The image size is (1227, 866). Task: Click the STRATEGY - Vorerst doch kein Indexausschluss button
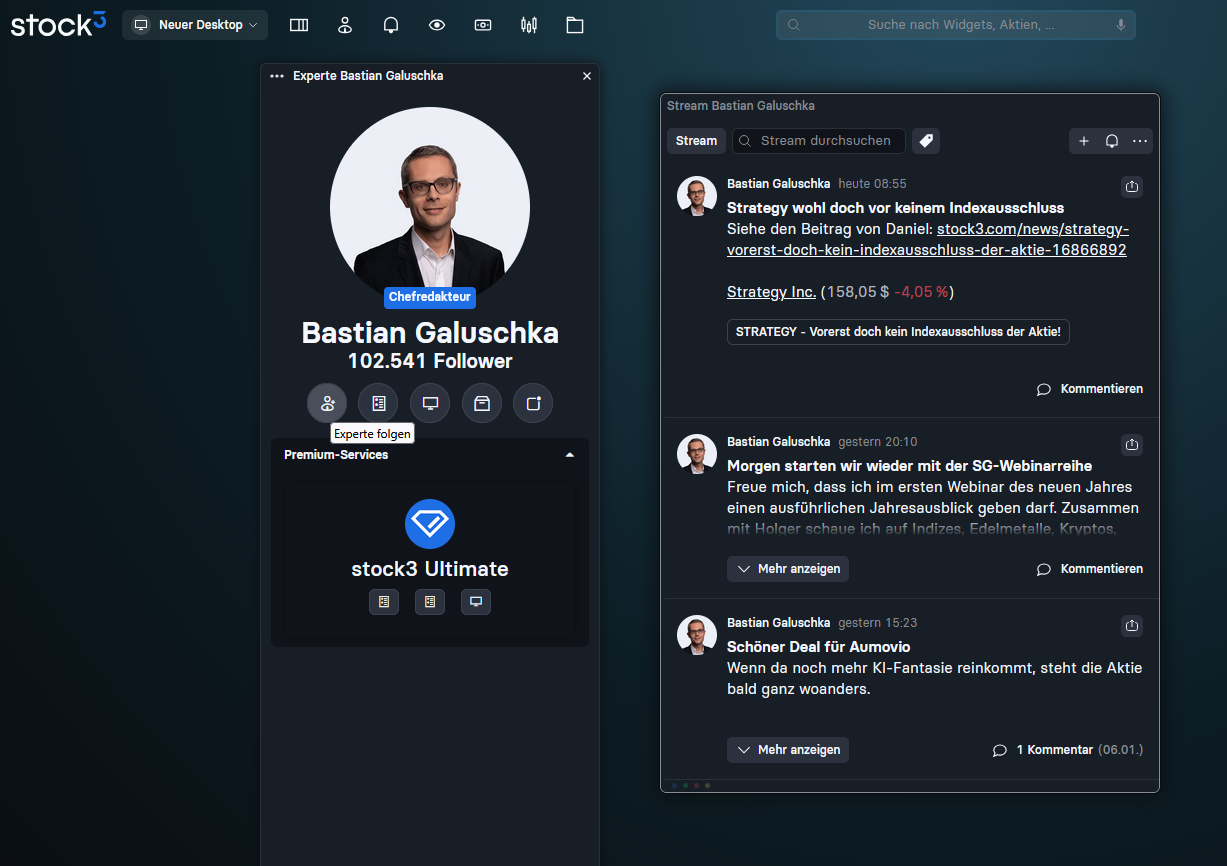point(898,332)
